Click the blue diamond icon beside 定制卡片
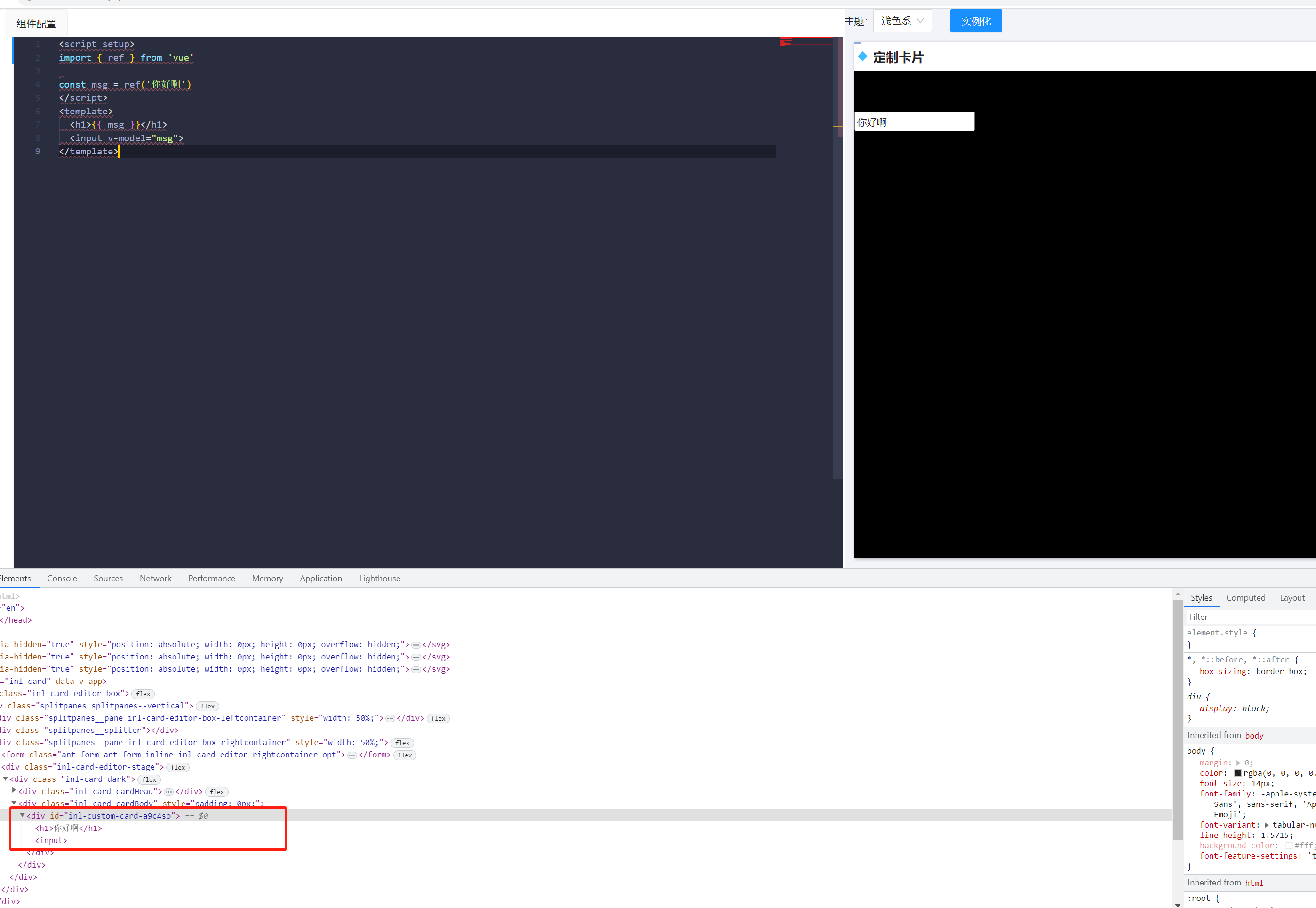This screenshot has height=908, width=1316. [863, 57]
